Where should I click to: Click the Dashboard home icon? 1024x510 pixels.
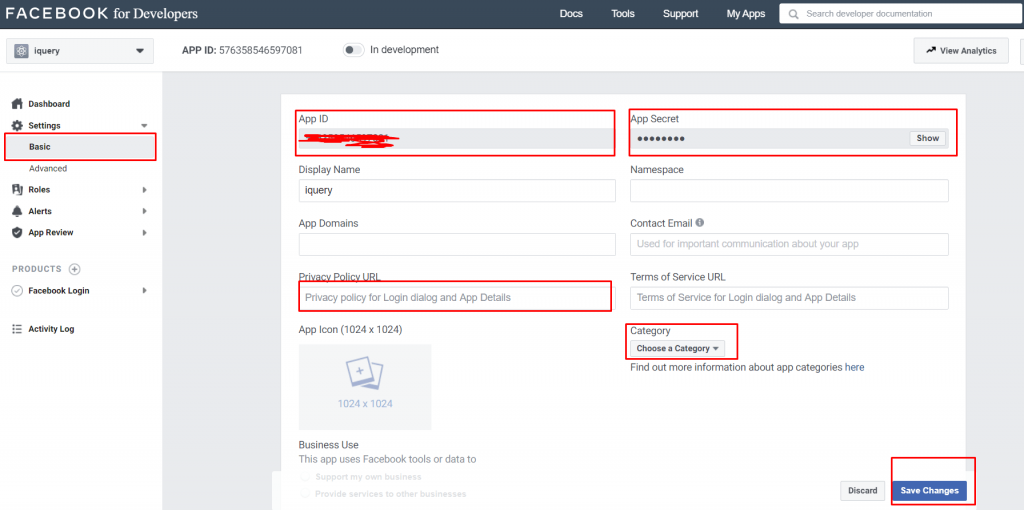pos(18,104)
